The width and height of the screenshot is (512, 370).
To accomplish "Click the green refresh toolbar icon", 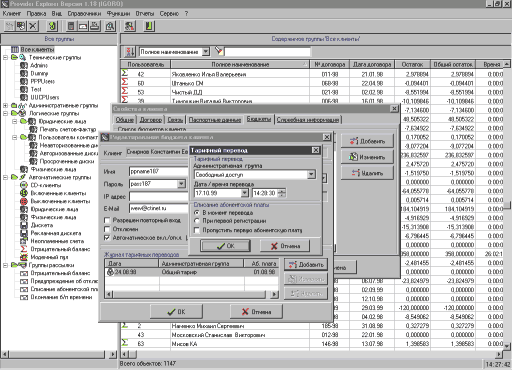I will (x=52, y=26).
